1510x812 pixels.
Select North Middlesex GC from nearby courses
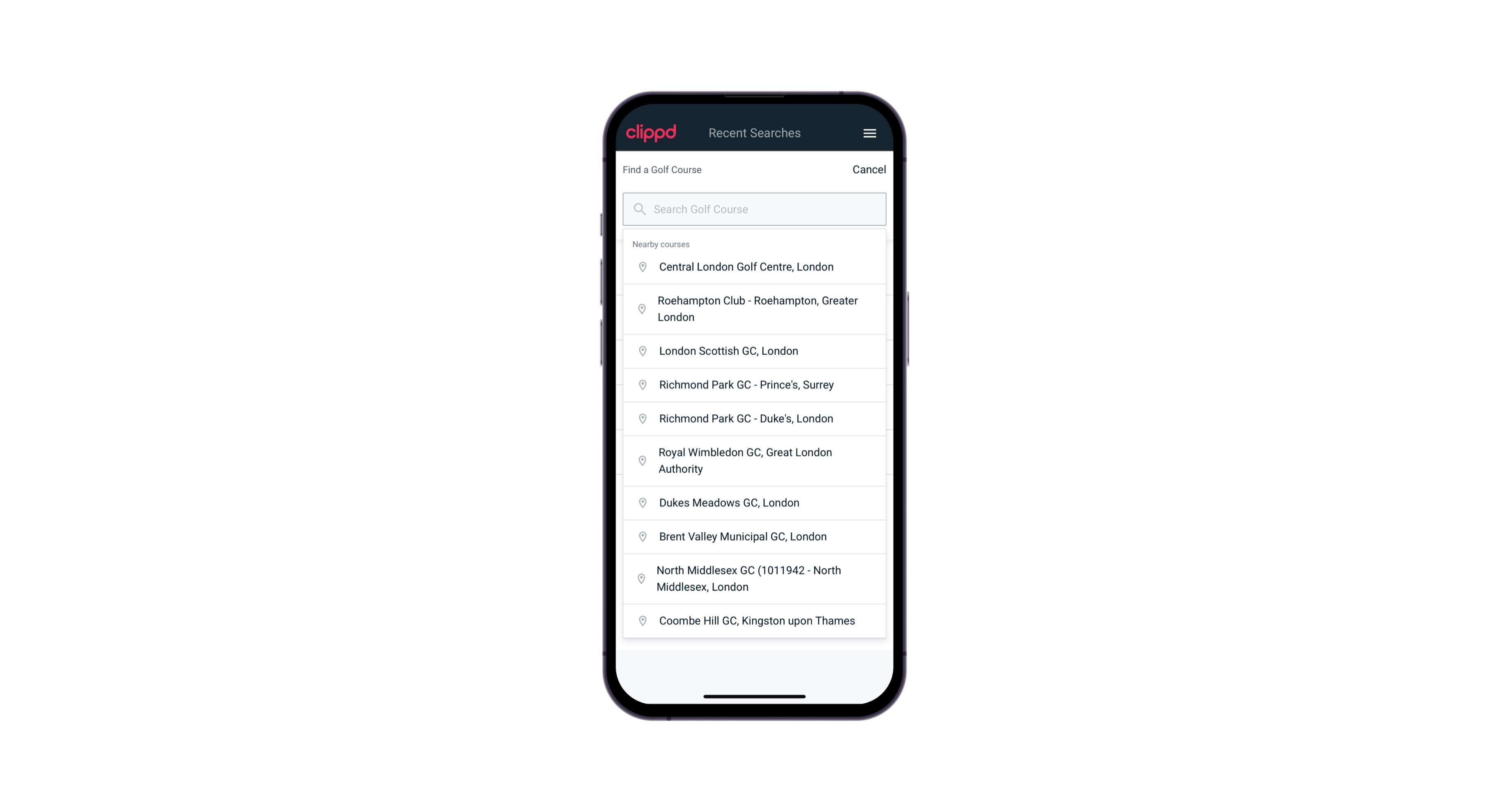coord(754,579)
